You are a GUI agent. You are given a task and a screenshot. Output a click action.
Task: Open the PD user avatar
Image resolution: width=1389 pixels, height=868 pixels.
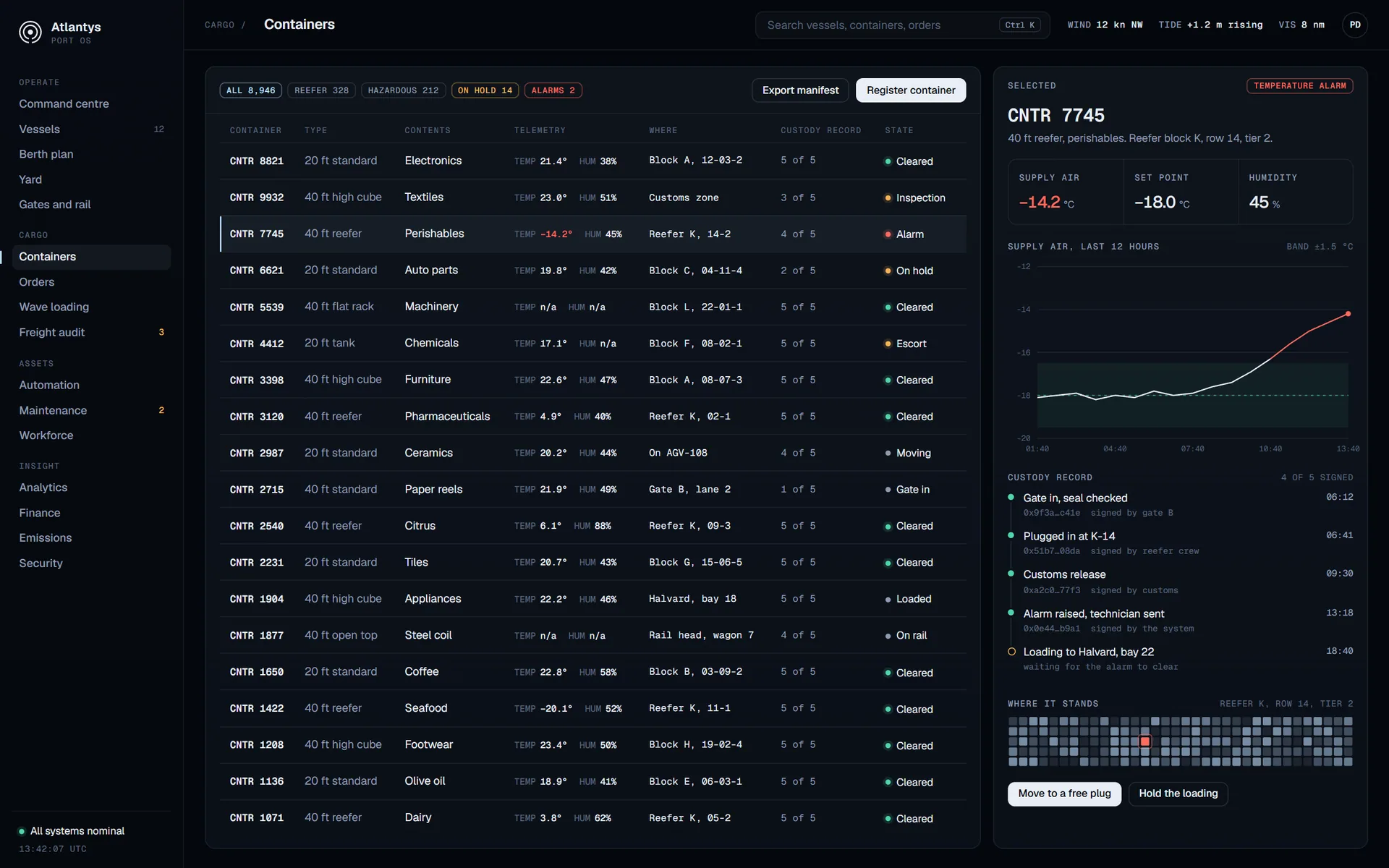point(1354,25)
